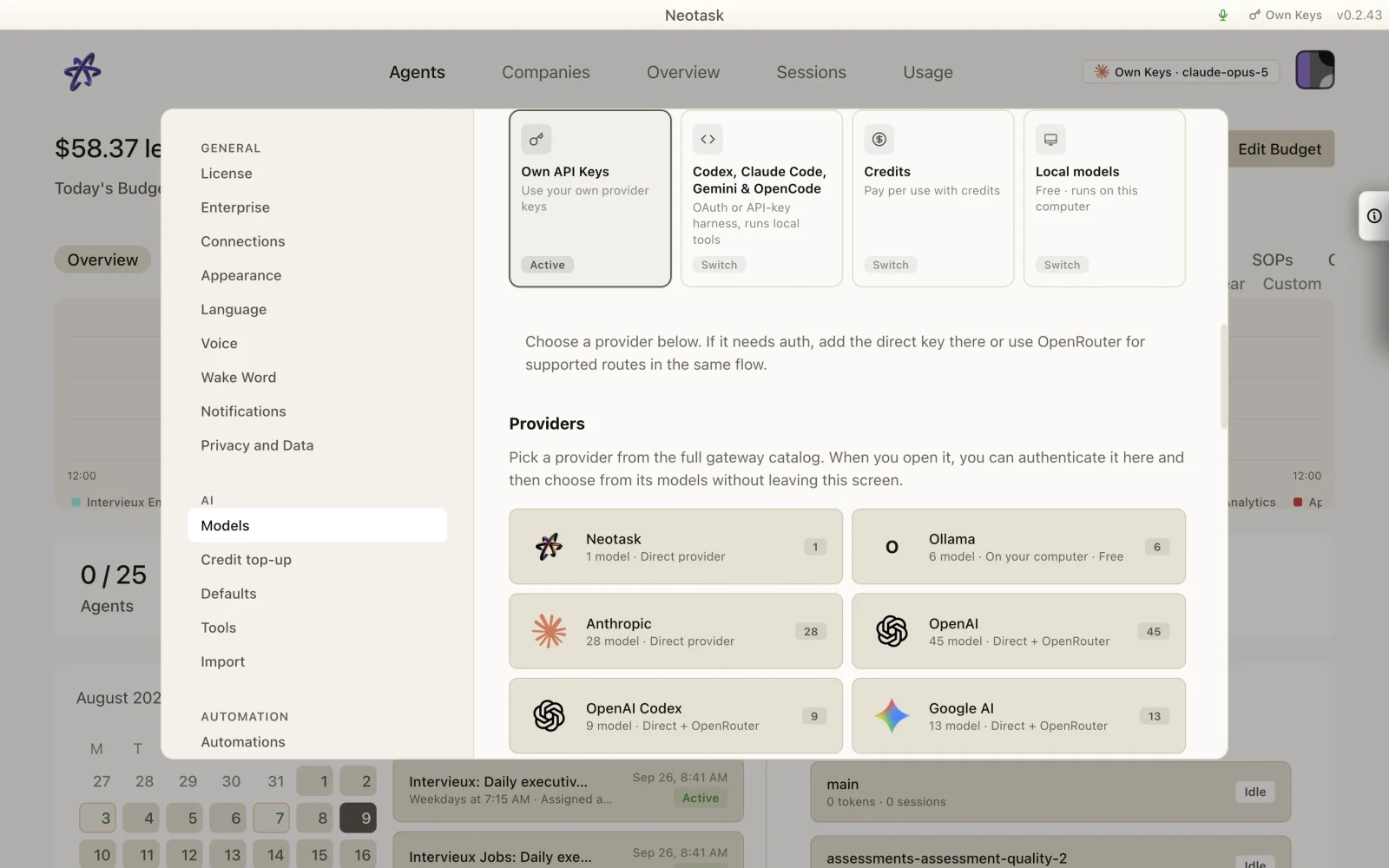The image size is (1389, 868).
Task: Click the Ollama logo icon
Action: [892, 547]
